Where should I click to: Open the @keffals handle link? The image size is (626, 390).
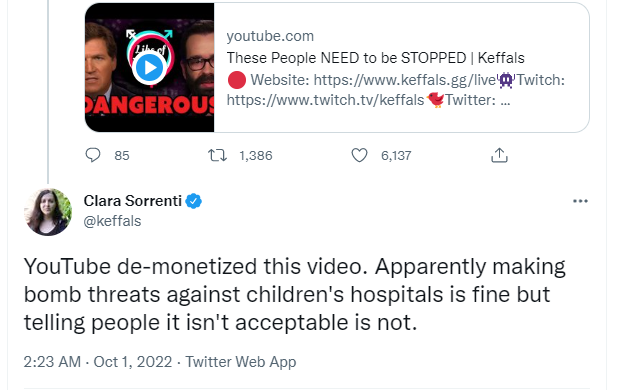(x=112, y=221)
